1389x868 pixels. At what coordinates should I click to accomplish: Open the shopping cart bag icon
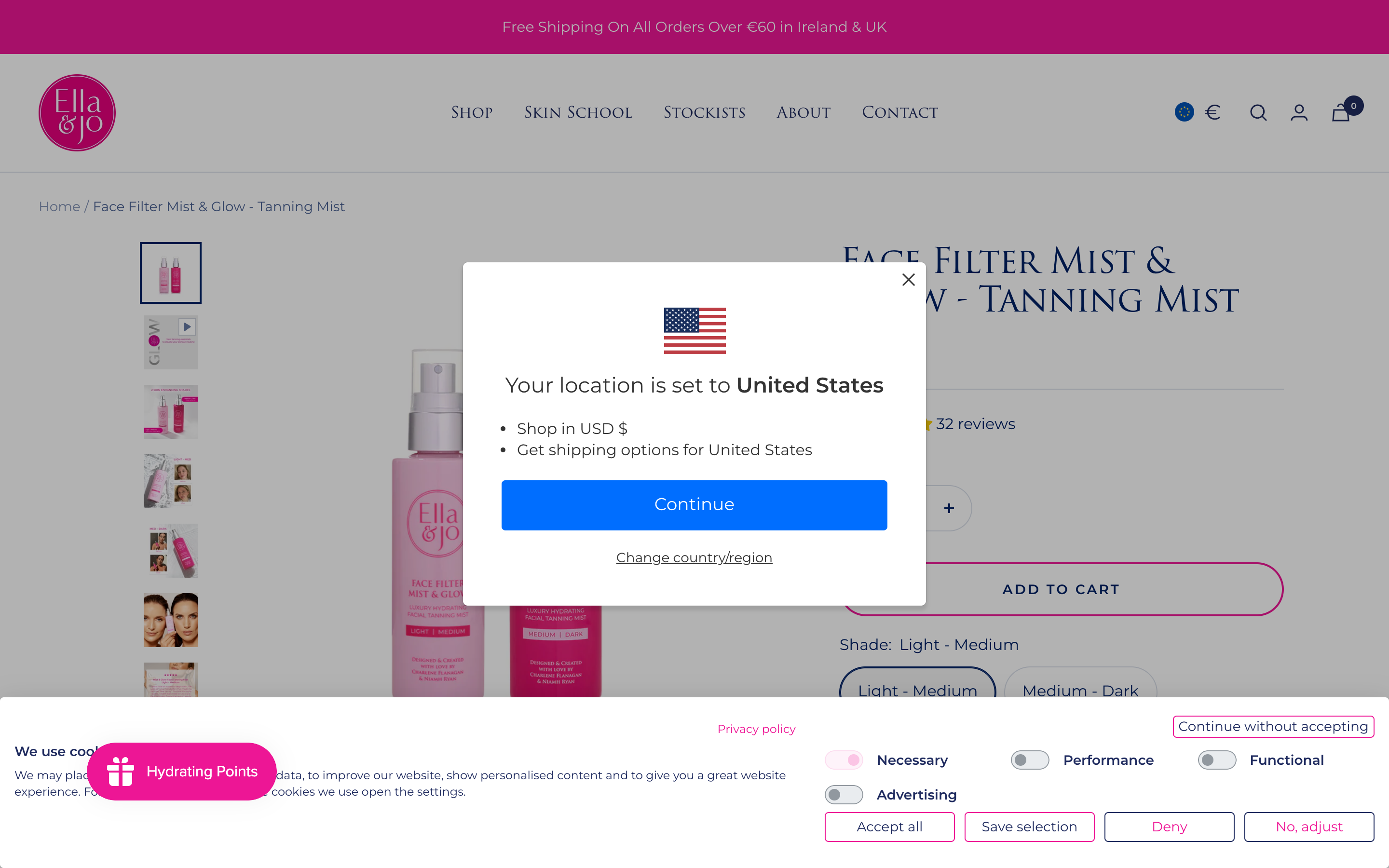pyautogui.click(x=1341, y=112)
